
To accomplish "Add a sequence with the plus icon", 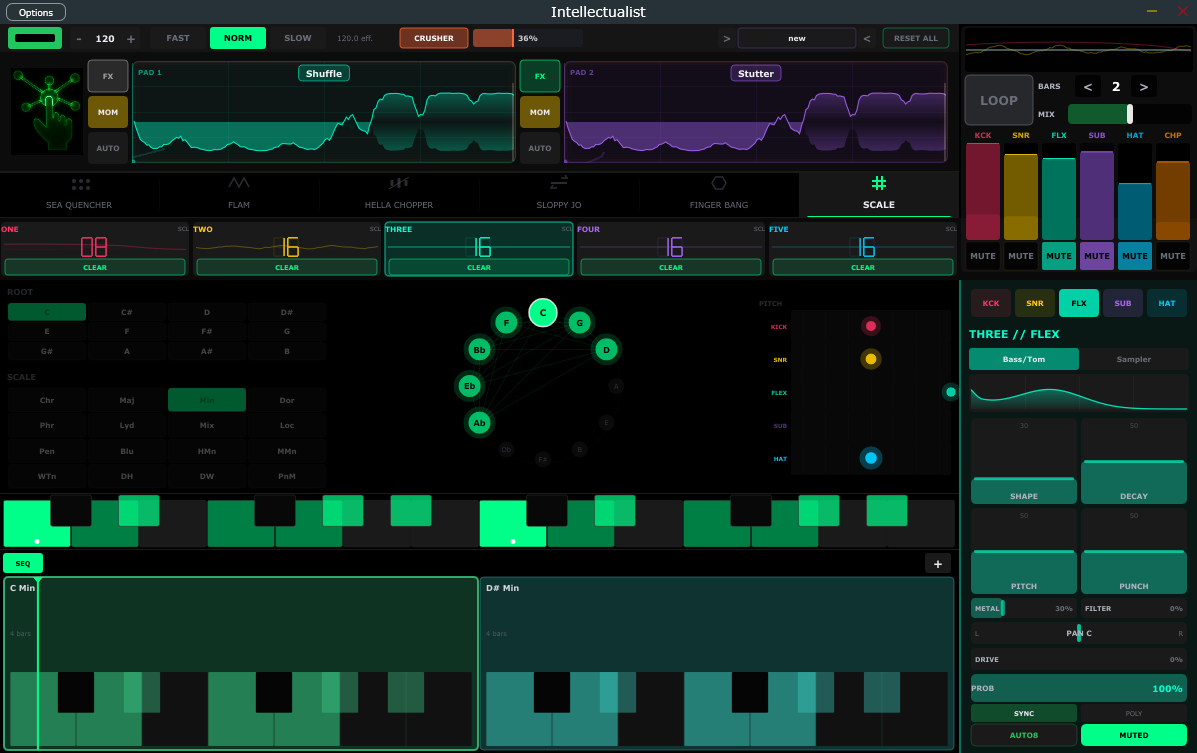I will point(937,564).
